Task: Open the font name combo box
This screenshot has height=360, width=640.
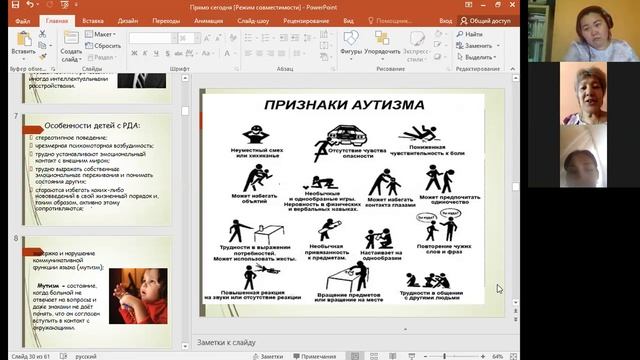Action: click(153, 38)
